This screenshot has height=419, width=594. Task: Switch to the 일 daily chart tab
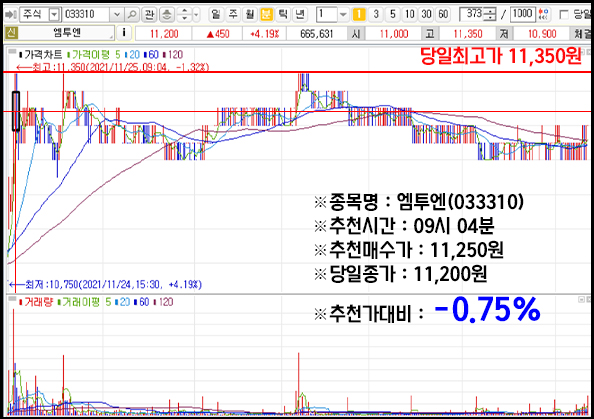pos(216,15)
